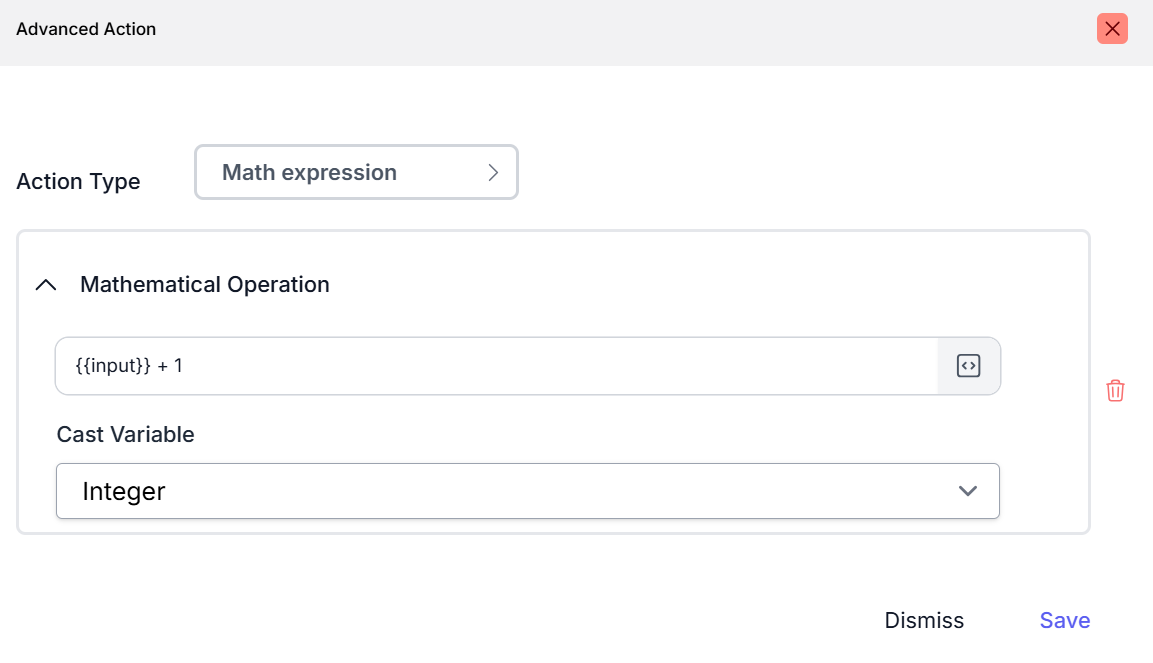Select the Integer value text
This screenshot has width=1153, height=663.
(124, 491)
